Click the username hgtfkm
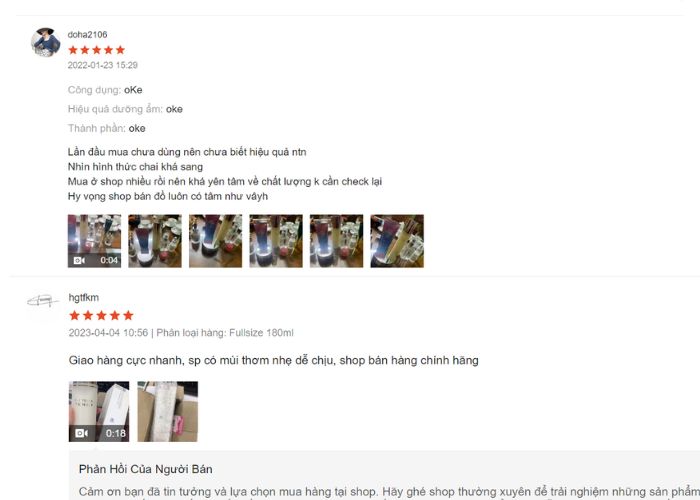Viewport: 700px width, 500px height. 84,297
